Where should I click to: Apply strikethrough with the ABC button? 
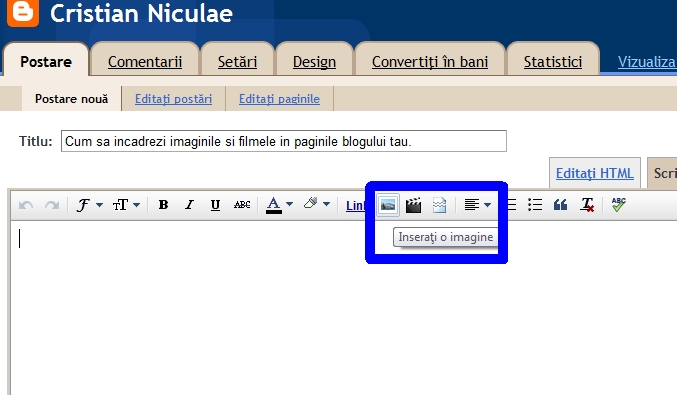[x=242, y=205]
